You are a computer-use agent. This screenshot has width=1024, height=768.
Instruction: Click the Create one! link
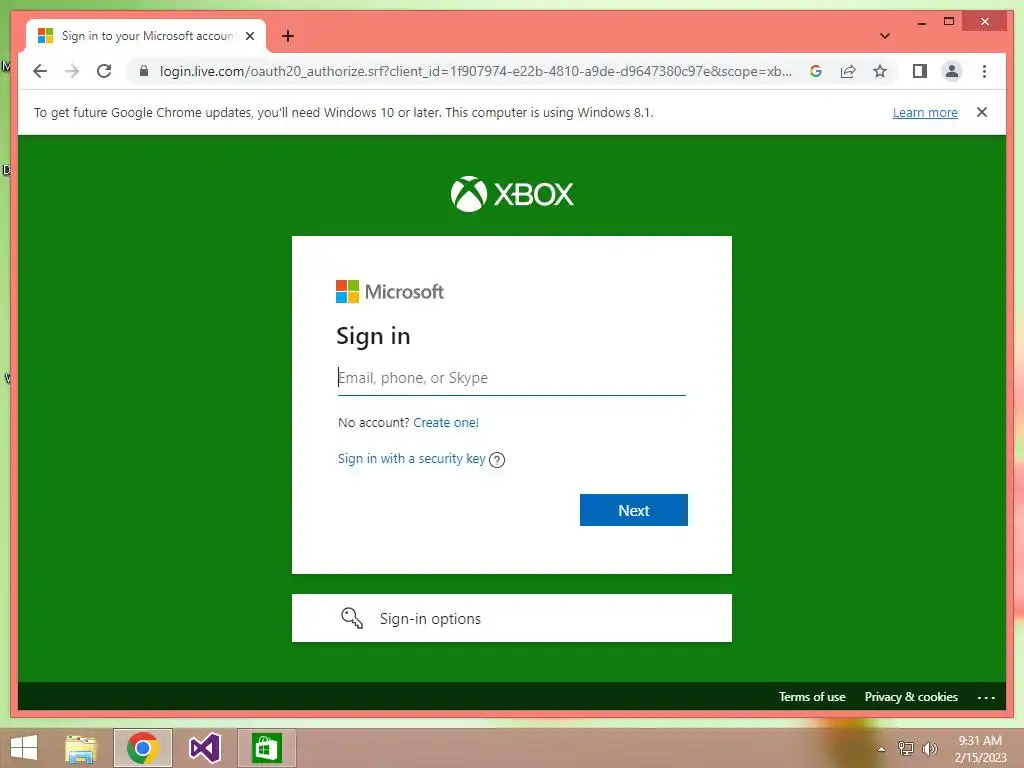pos(446,423)
